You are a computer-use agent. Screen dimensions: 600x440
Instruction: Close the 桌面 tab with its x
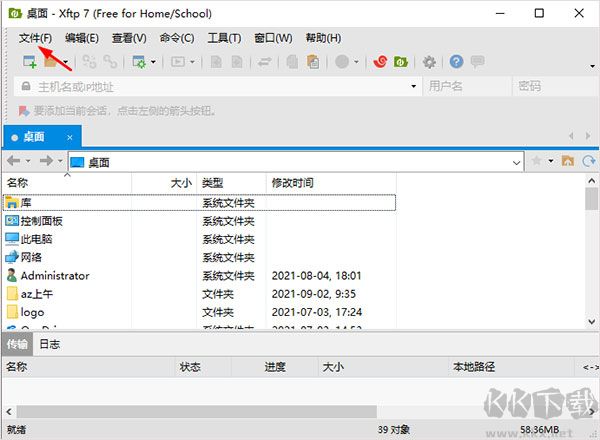click(70, 137)
